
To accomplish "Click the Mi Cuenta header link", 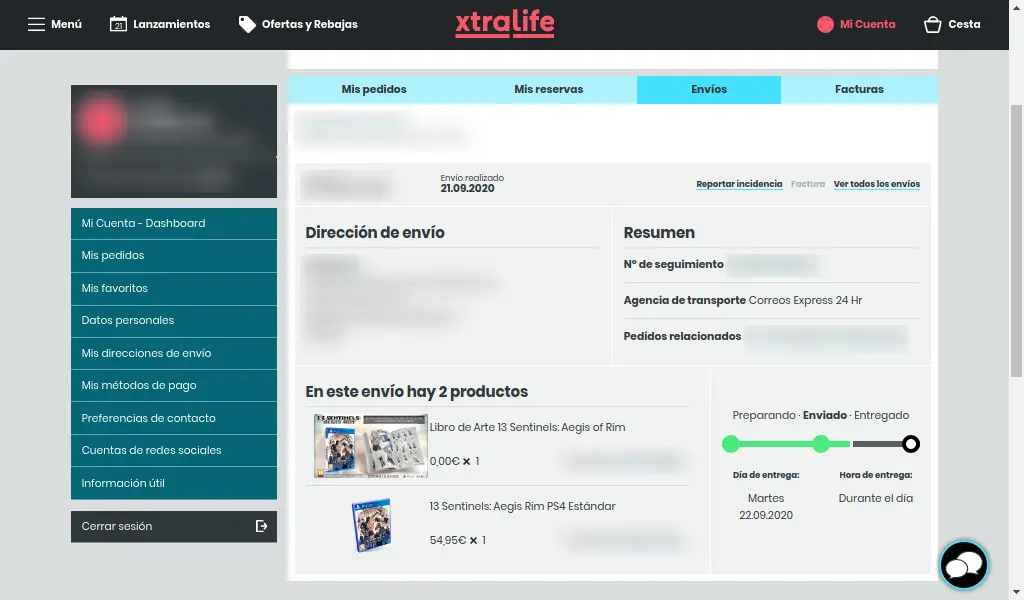I will [867, 24].
